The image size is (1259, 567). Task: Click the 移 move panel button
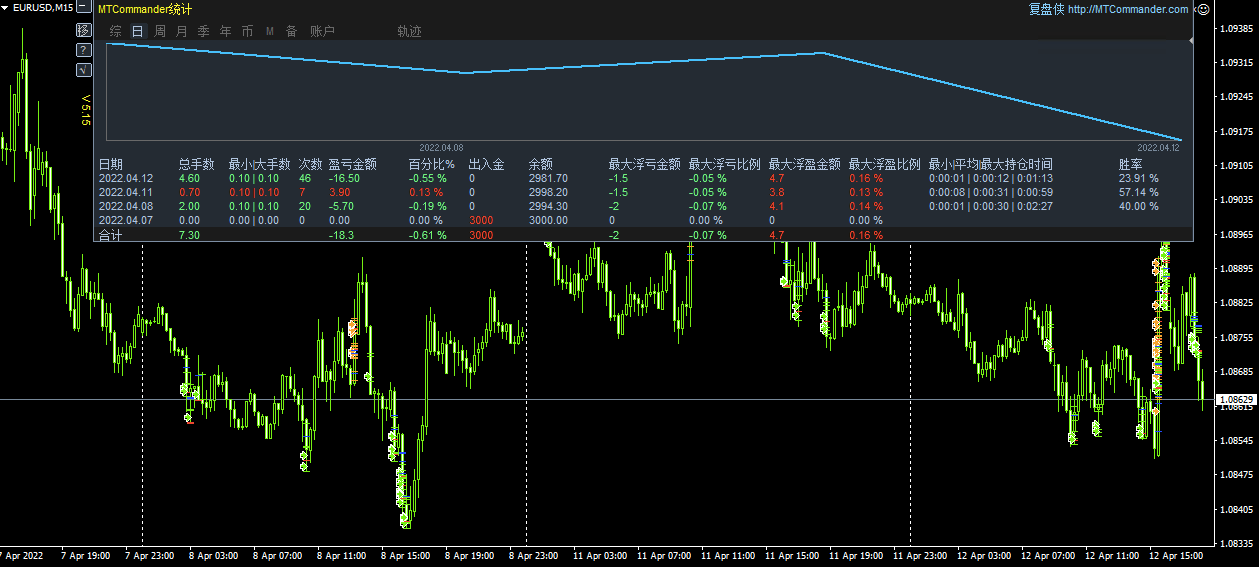[x=84, y=30]
